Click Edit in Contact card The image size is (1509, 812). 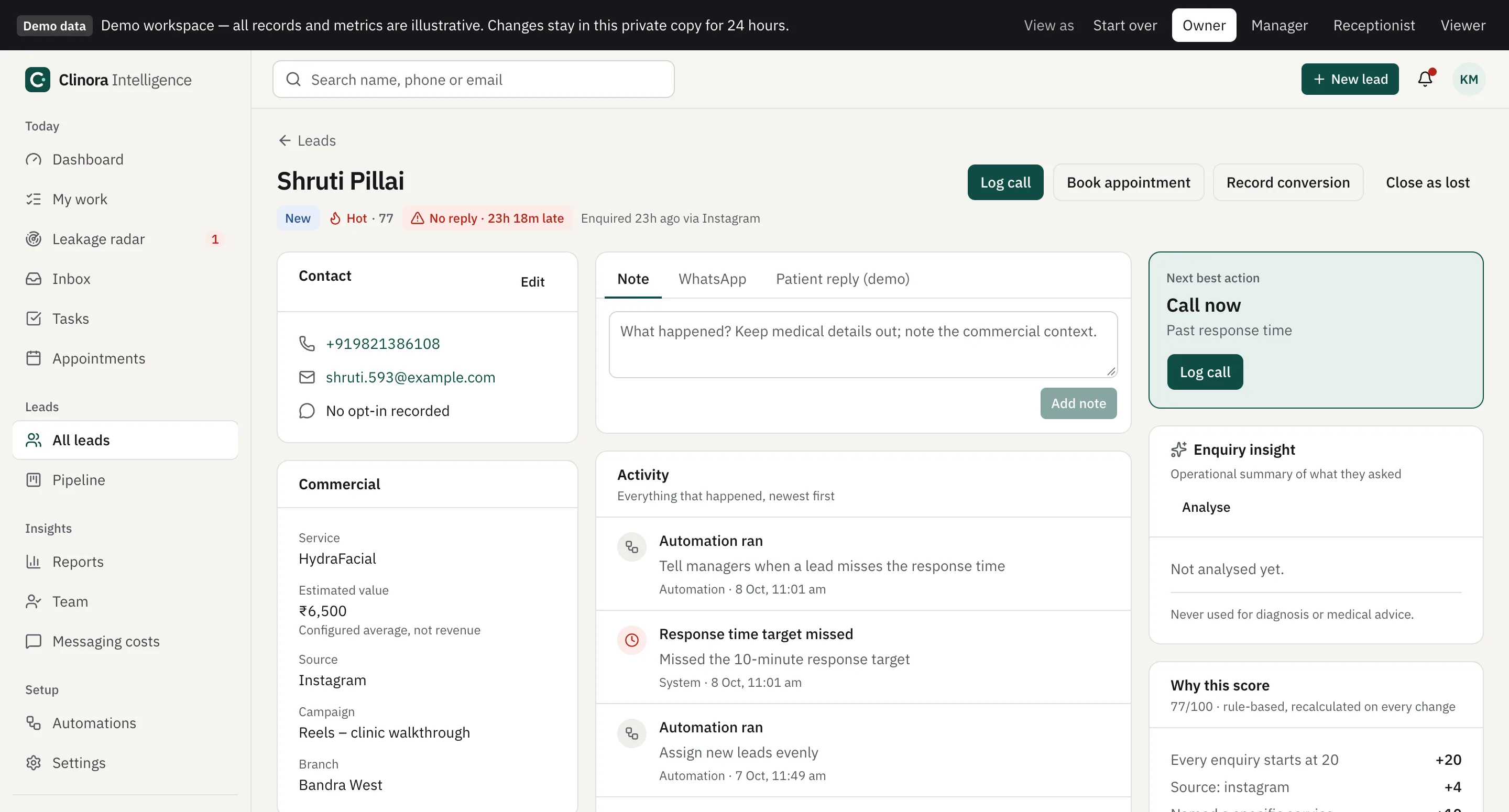click(532, 282)
